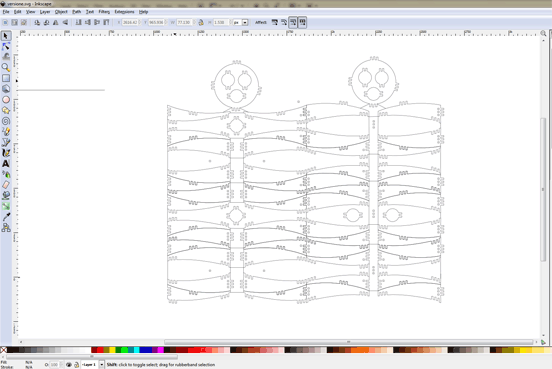552x369 pixels.
Task: Open the Text menu
Action: [x=90, y=12]
